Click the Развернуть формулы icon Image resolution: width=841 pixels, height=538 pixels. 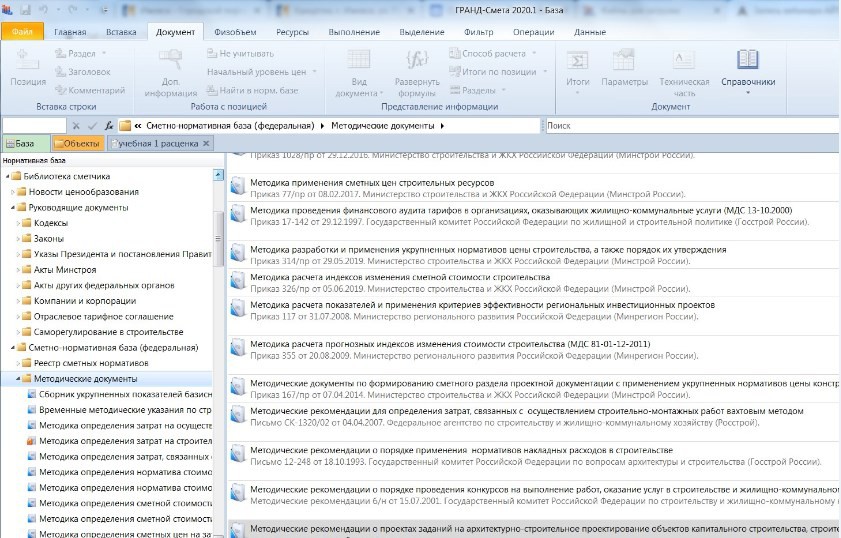point(417,60)
